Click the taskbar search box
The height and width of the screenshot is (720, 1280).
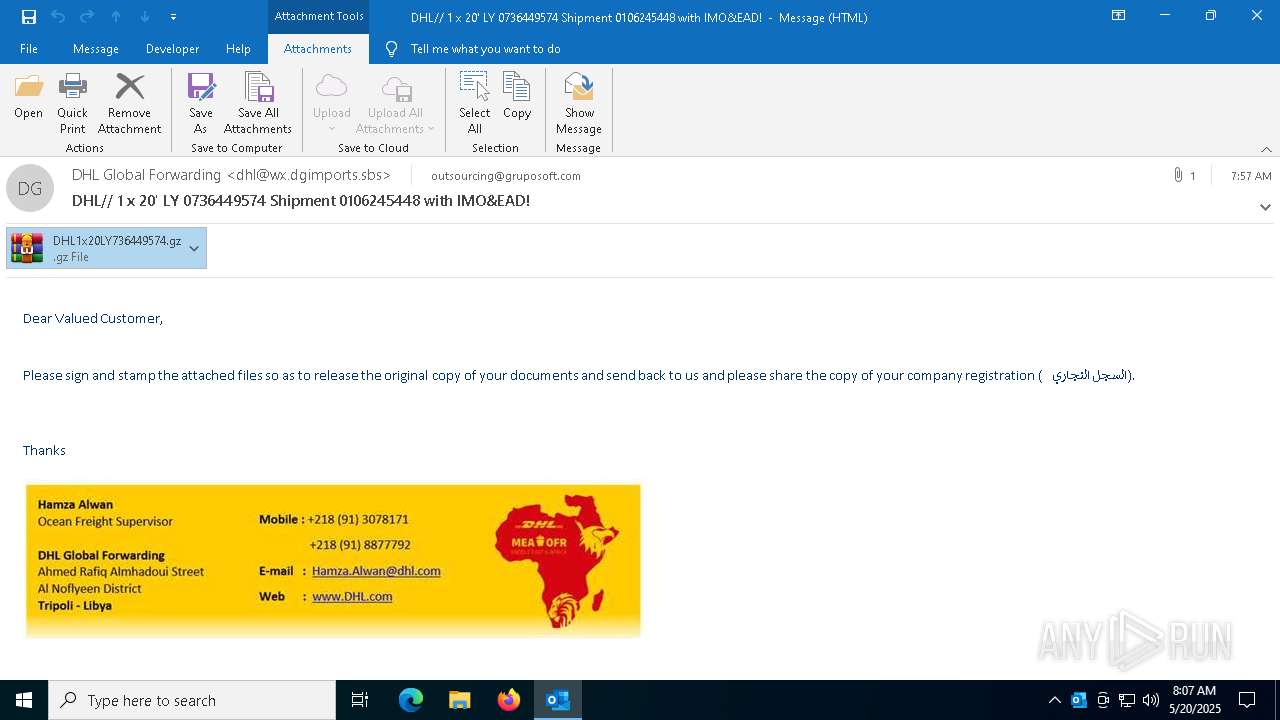coord(192,700)
